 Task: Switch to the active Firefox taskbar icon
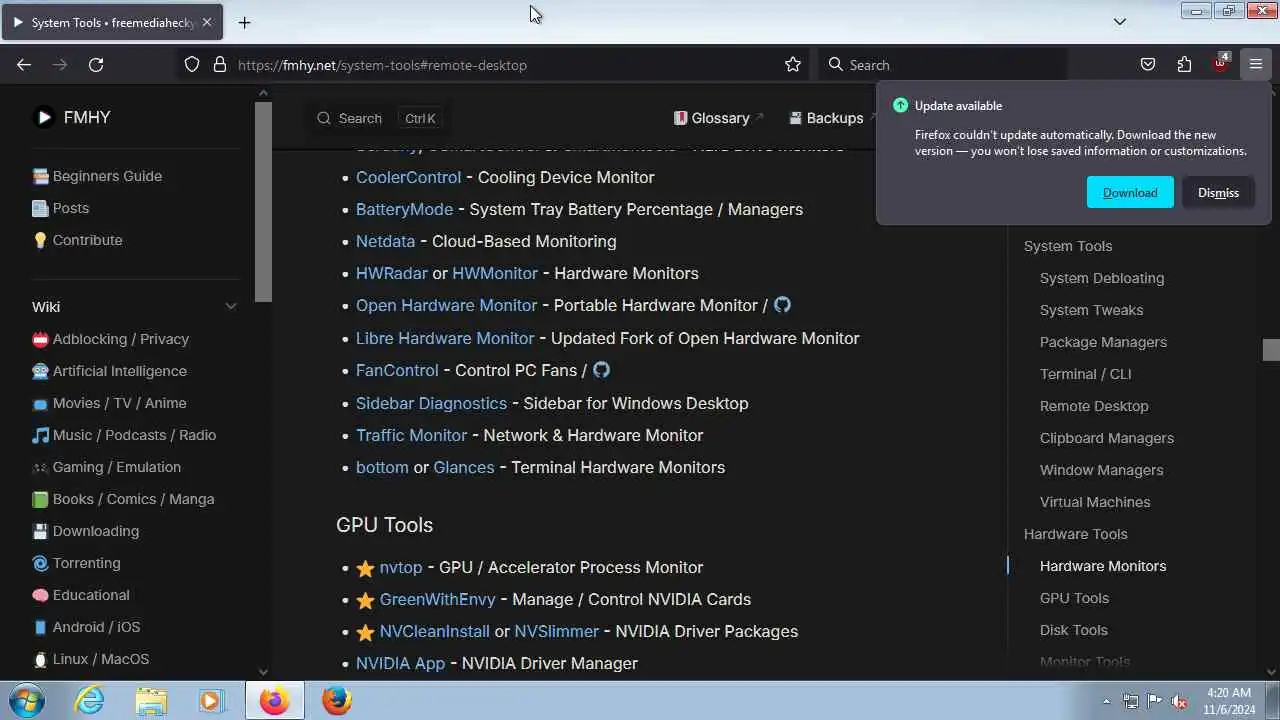point(275,701)
